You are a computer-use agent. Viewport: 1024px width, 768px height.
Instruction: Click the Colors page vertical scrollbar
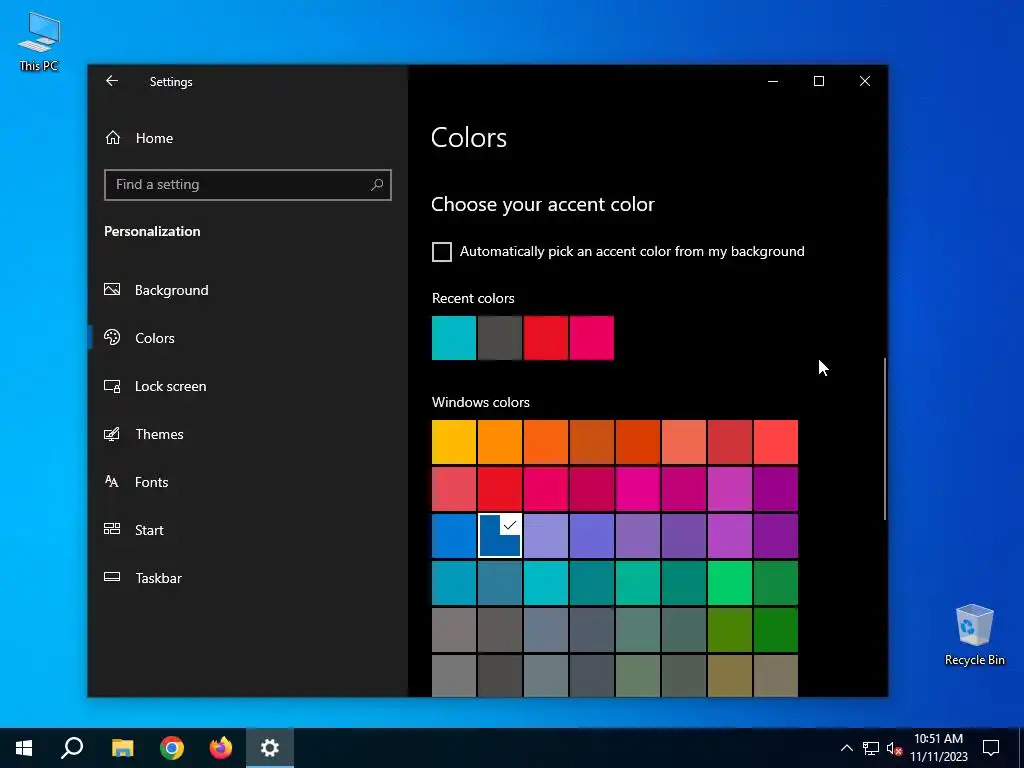(x=885, y=439)
